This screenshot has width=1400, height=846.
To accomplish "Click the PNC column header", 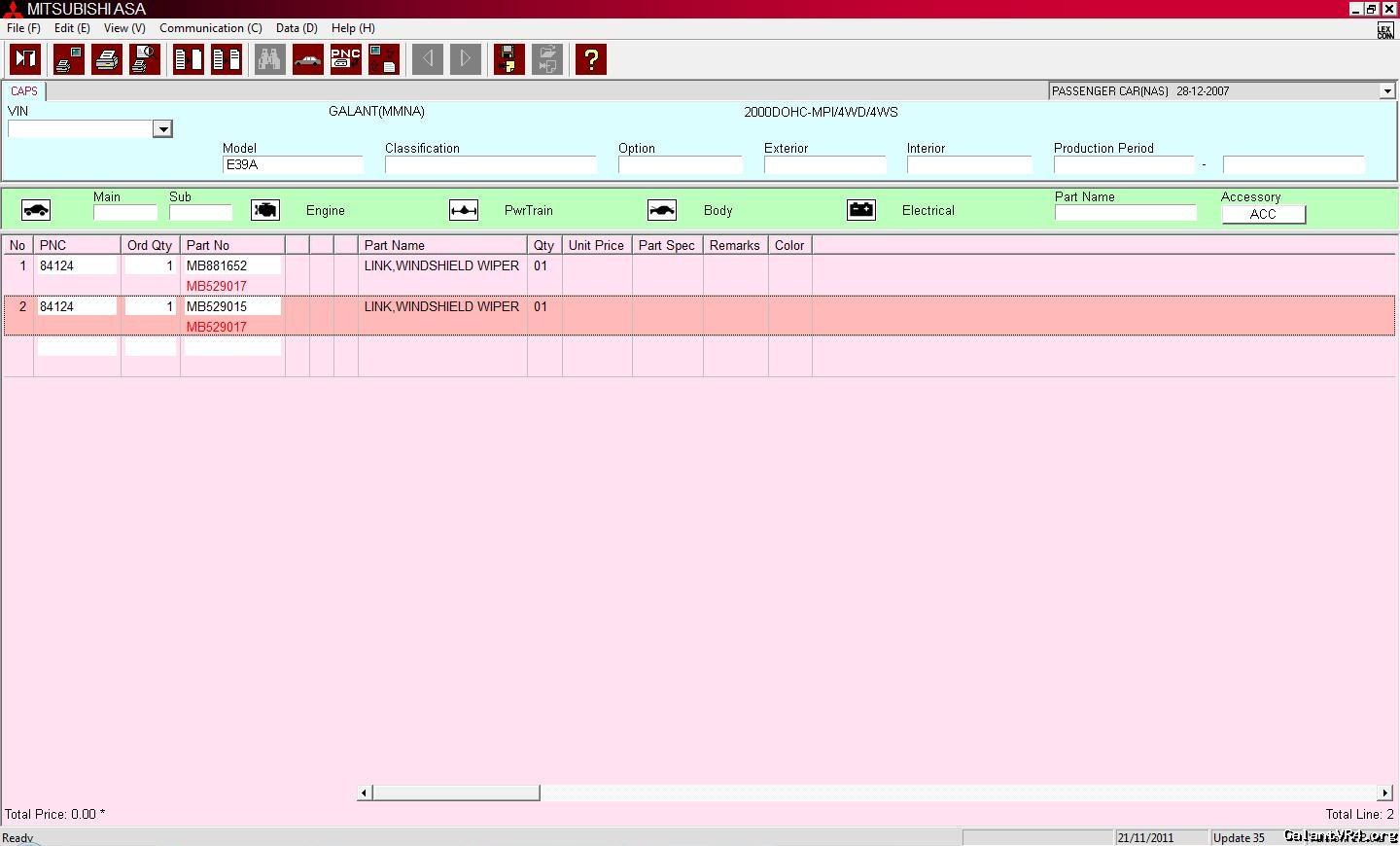I will 77,245.
